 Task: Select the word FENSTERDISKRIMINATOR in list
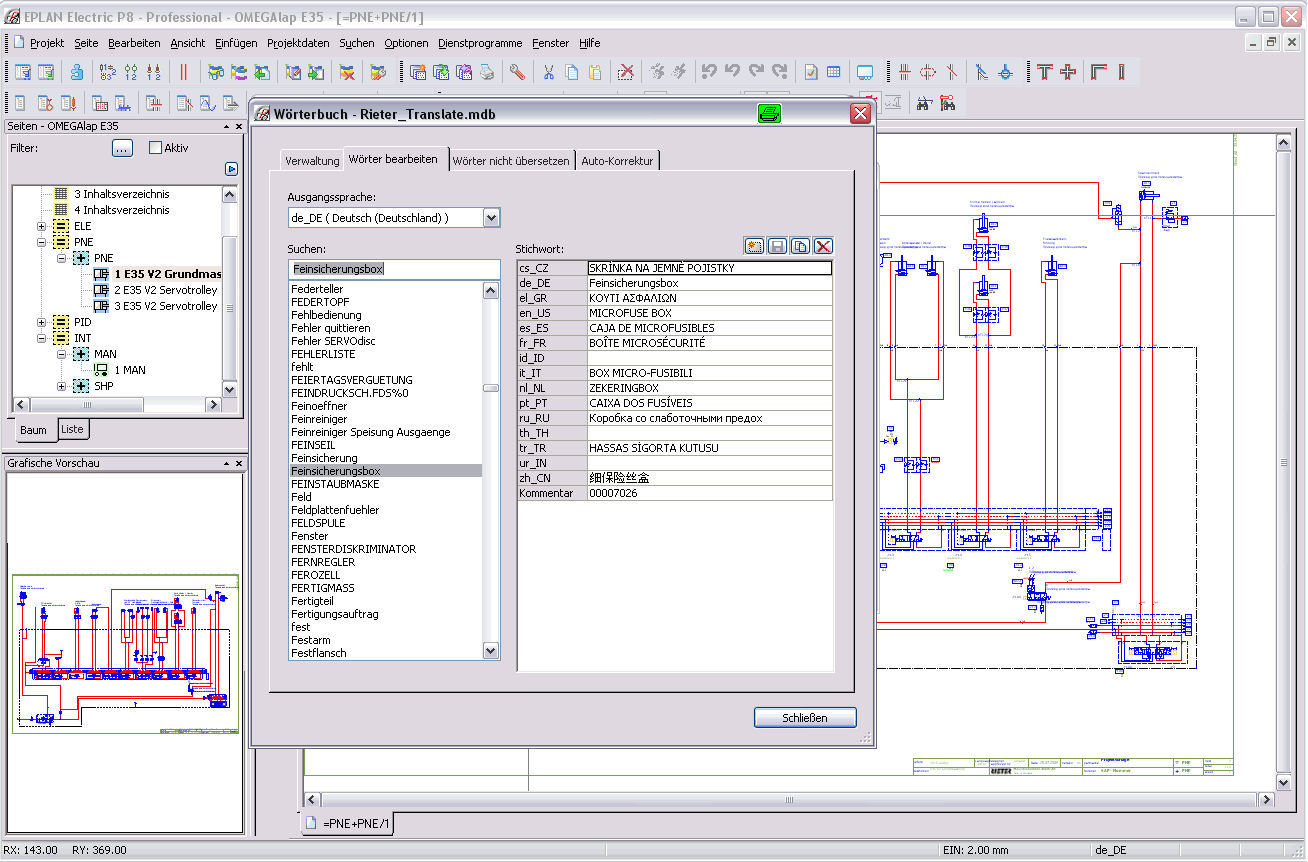353,549
